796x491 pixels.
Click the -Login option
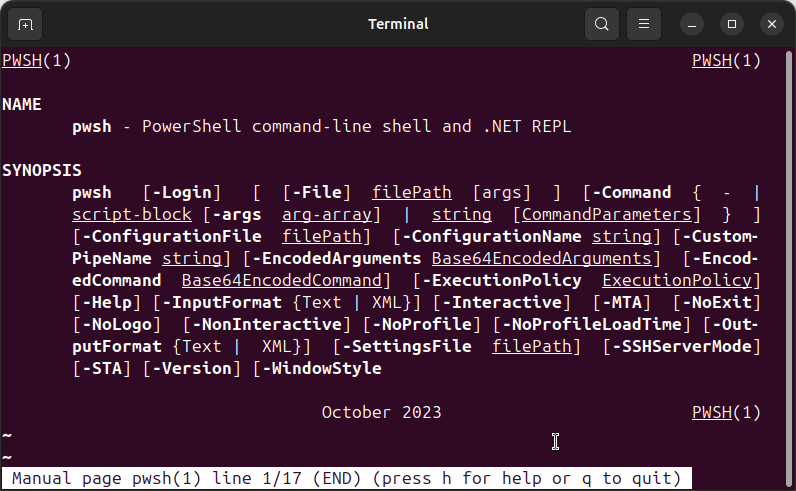(x=181, y=192)
